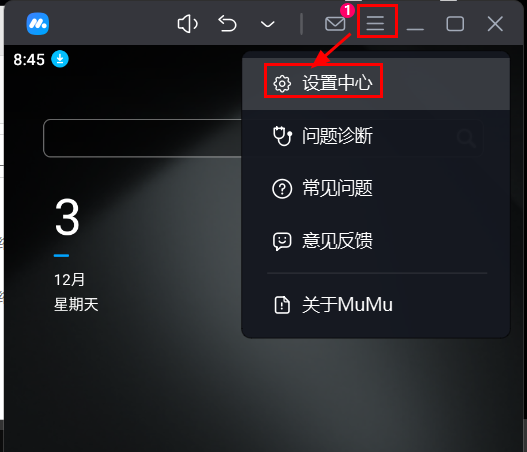Click inside the home search box
Viewport: 527px width, 452px height.
coord(143,138)
